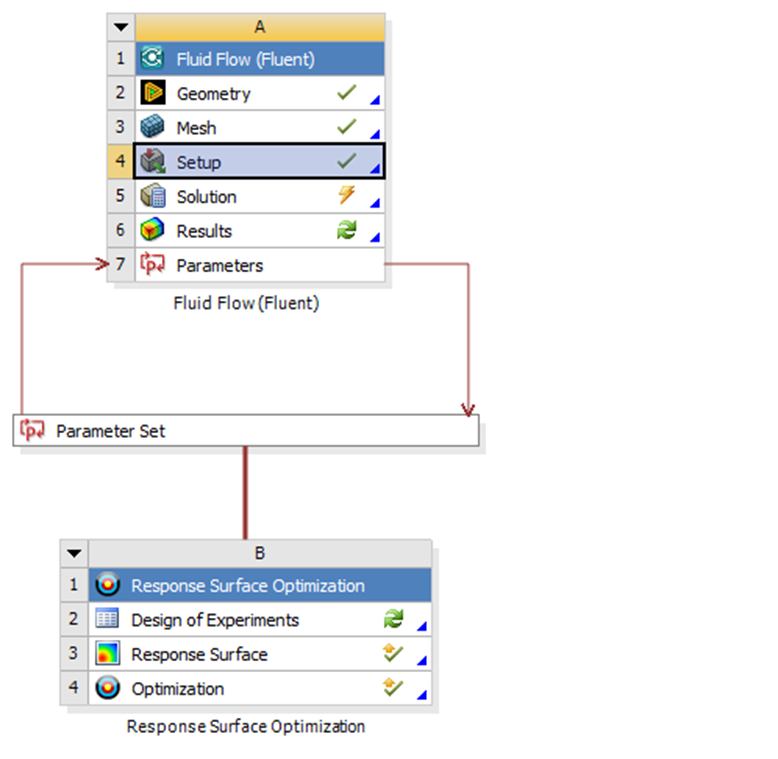Image resolution: width=778 pixels, height=759 pixels.
Task: Select the Optimization cell label
Action: pyautogui.click(x=178, y=689)
